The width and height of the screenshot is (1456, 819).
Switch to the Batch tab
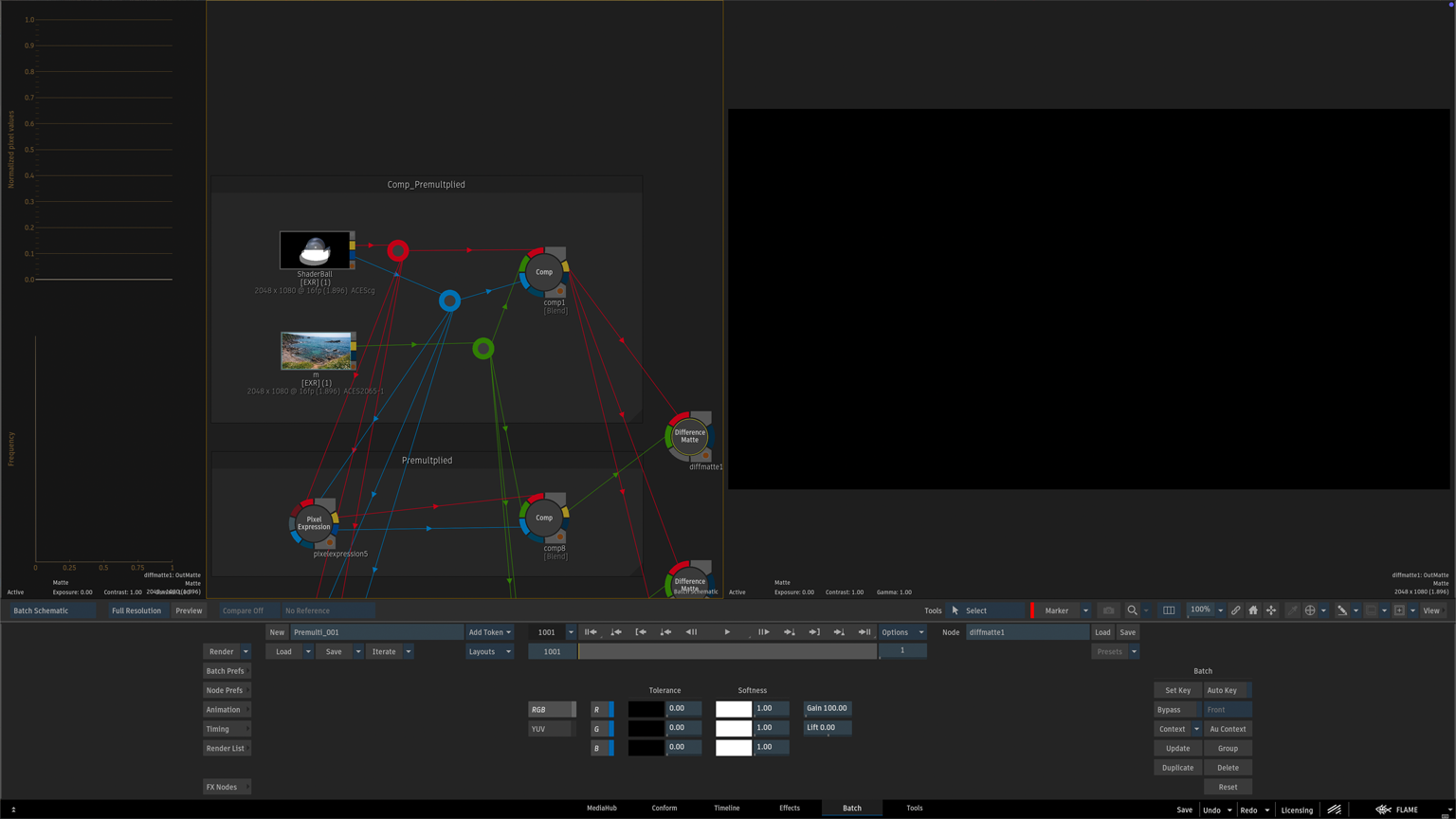point(852,809)
